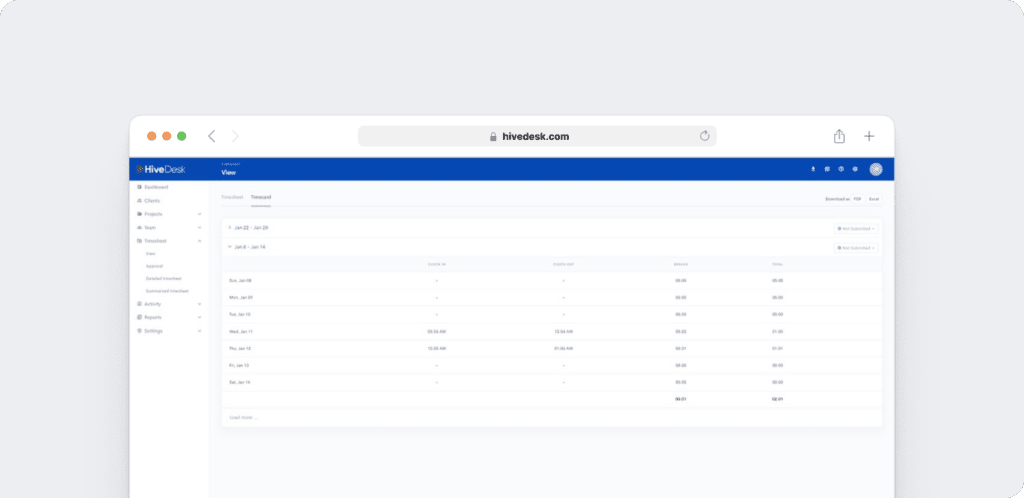Open the Not Submitted dropdown for Jan 8 week
The image size is (1024, 498).
[x=857, y=247]
